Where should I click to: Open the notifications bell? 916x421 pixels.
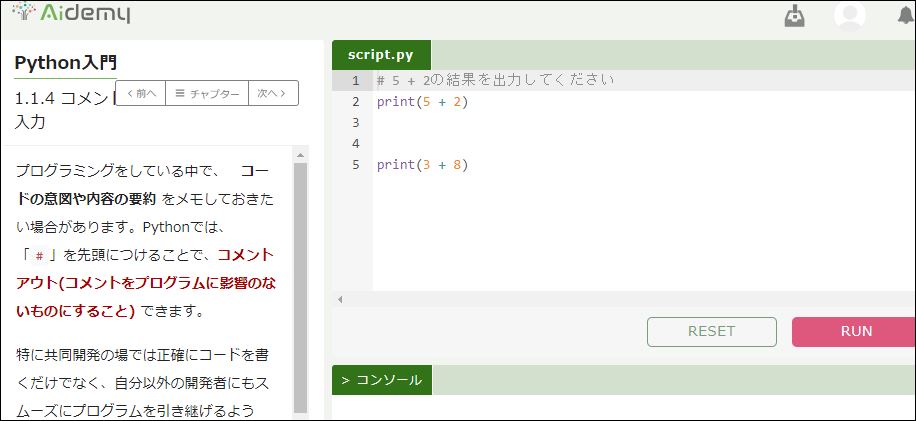pyautogui.click(x=906, y=16)
